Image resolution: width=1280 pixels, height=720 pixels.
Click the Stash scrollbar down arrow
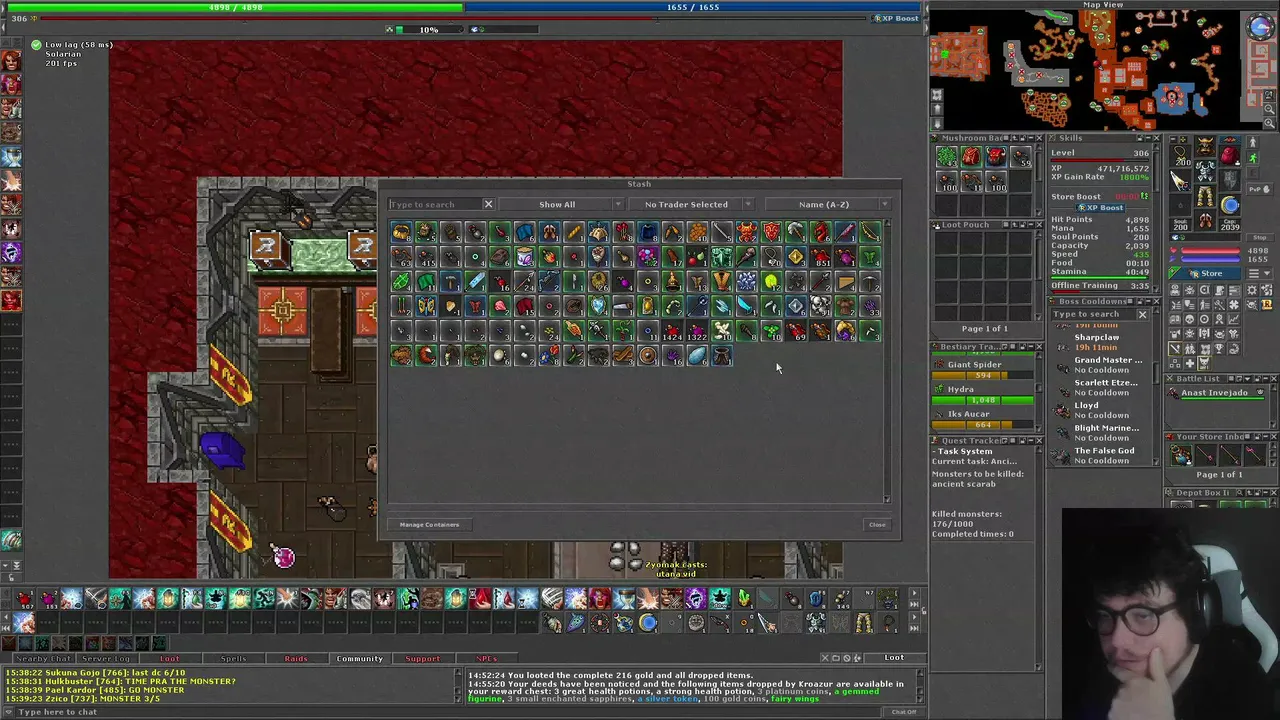click(x=887, y=499)
